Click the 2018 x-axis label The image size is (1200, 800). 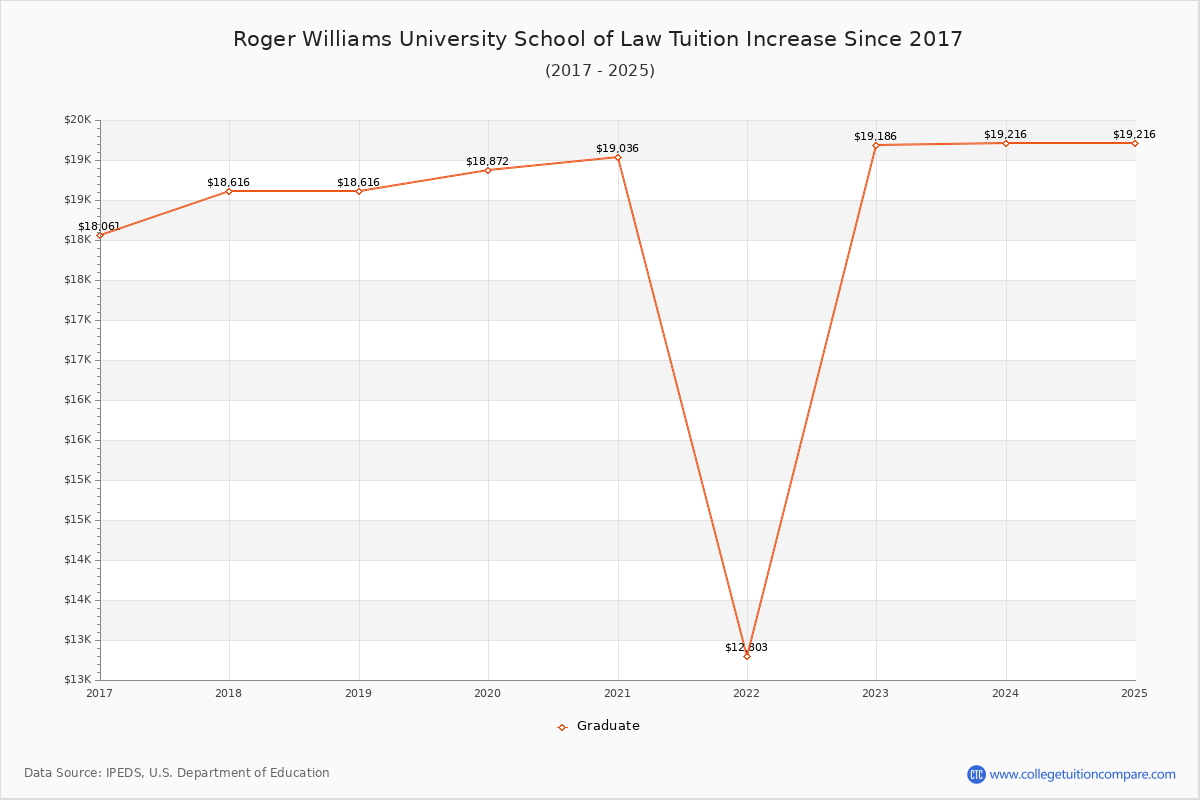point(229,693)
